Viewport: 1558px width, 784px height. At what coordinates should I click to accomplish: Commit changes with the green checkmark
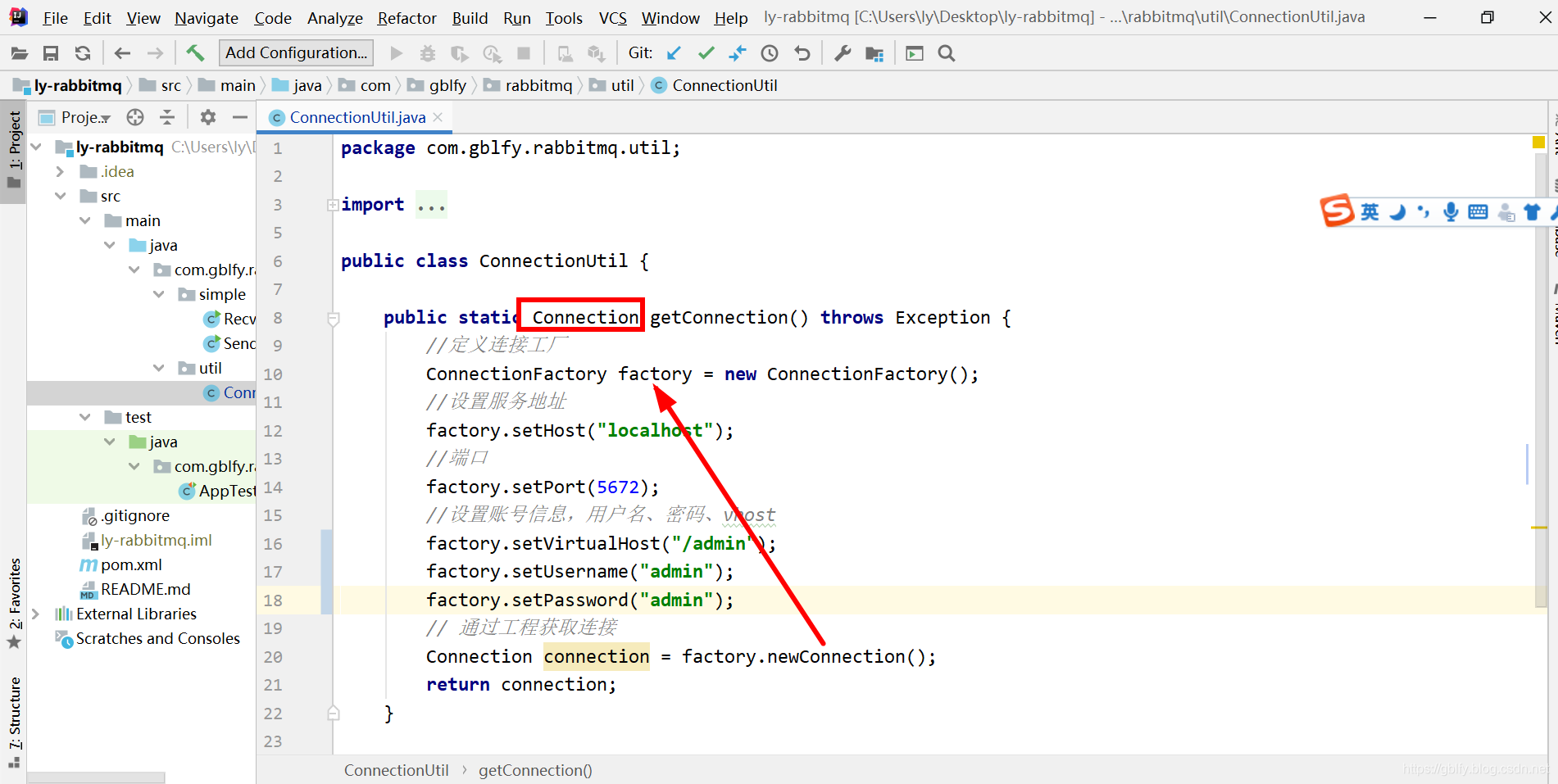pos(706,53)
